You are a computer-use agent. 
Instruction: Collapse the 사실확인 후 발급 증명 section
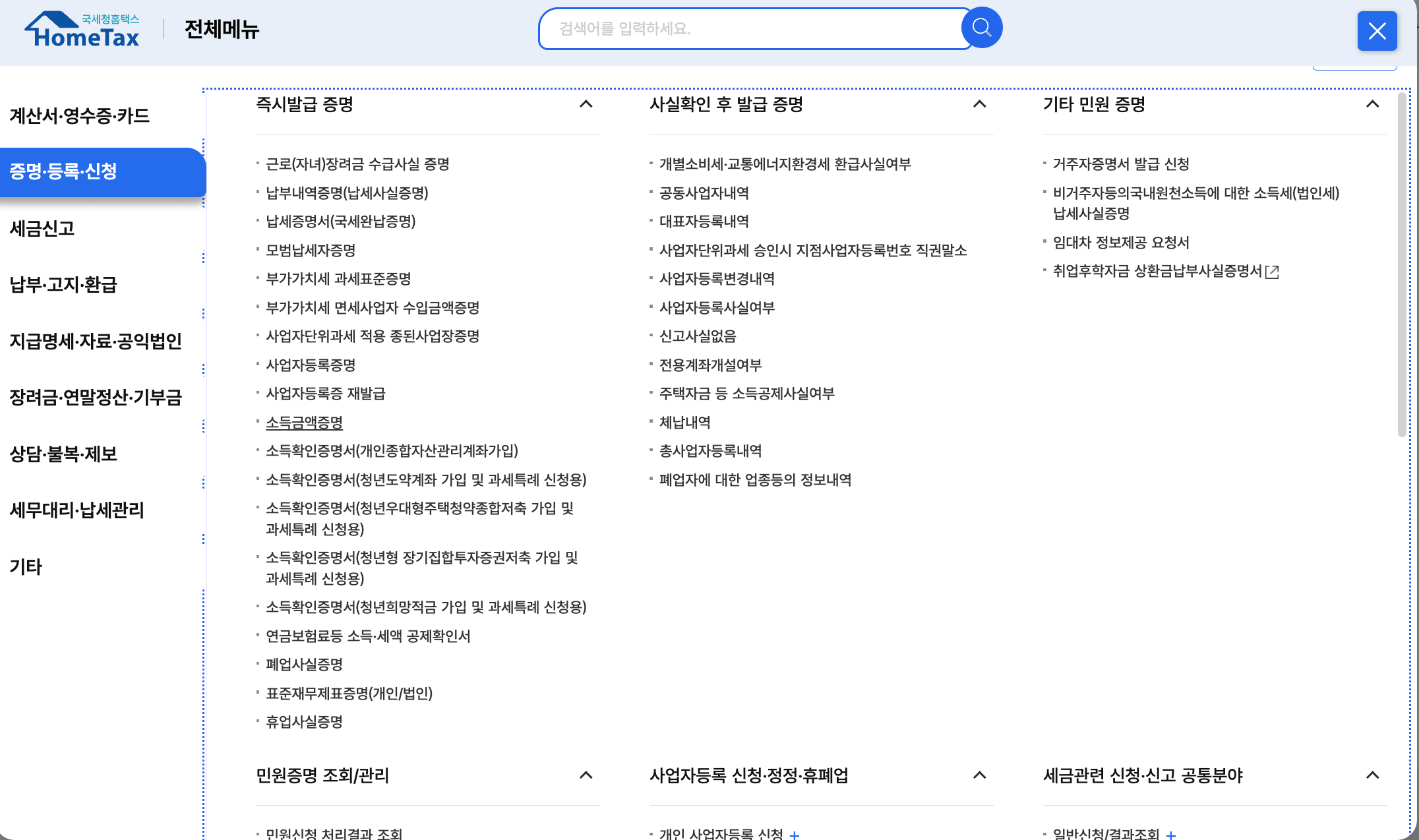pyautogui.click(x=979, y=104)
